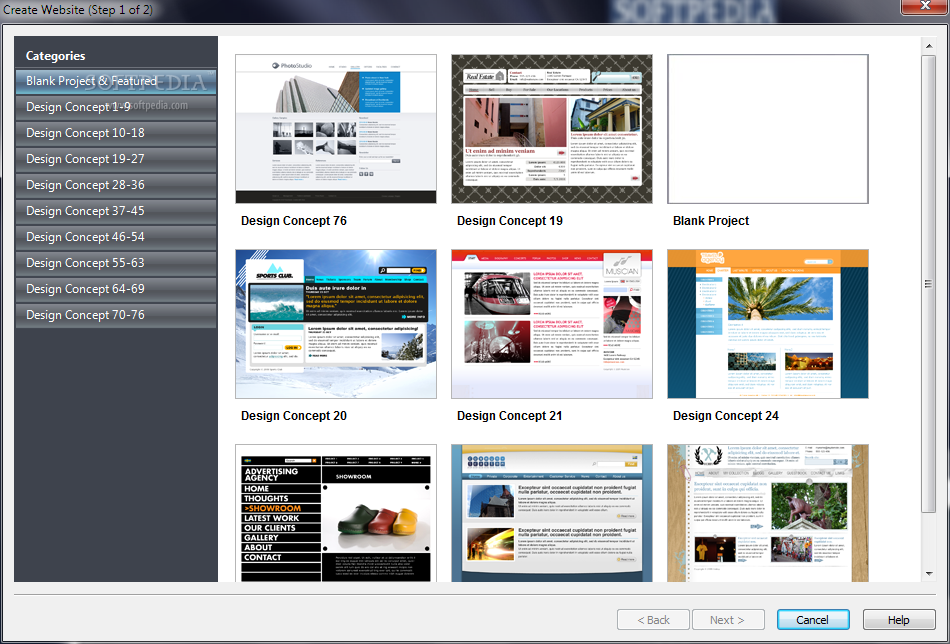950x644 pixels.
Task: Click the vertical scrollbar thumb
Action: [x=929, y=284]
